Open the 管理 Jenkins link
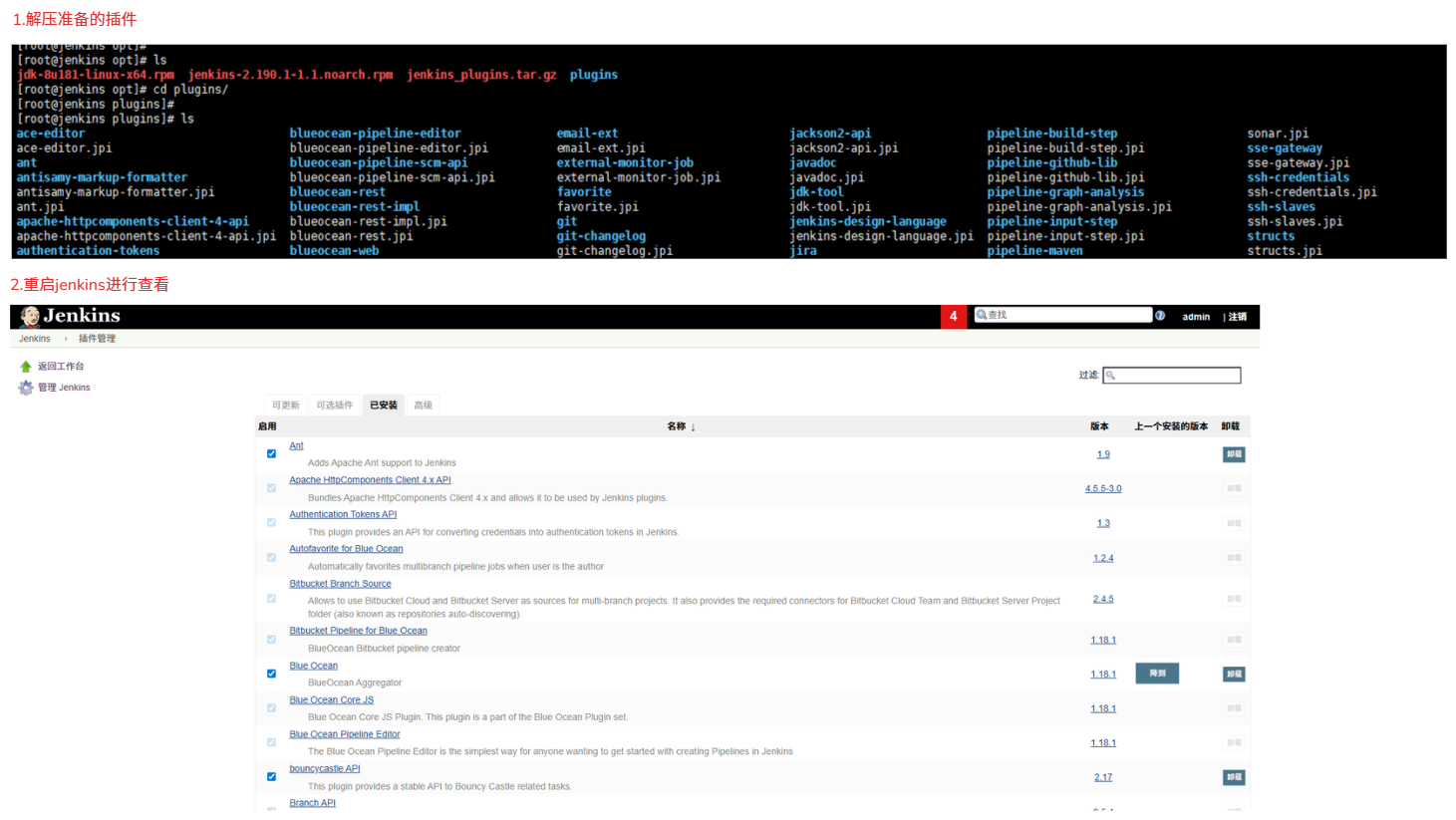1456x820 pixels. click(x=64, y=388)
